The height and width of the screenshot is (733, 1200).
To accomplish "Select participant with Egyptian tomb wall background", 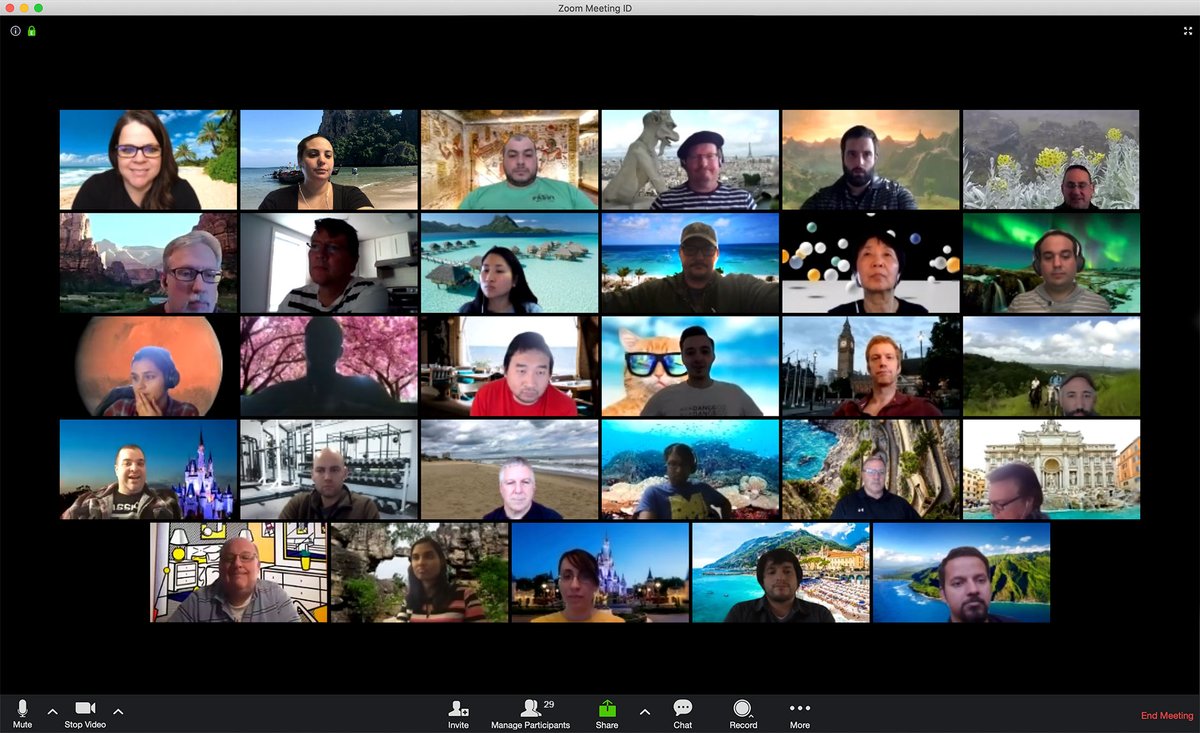I will (x=509, y=160).
